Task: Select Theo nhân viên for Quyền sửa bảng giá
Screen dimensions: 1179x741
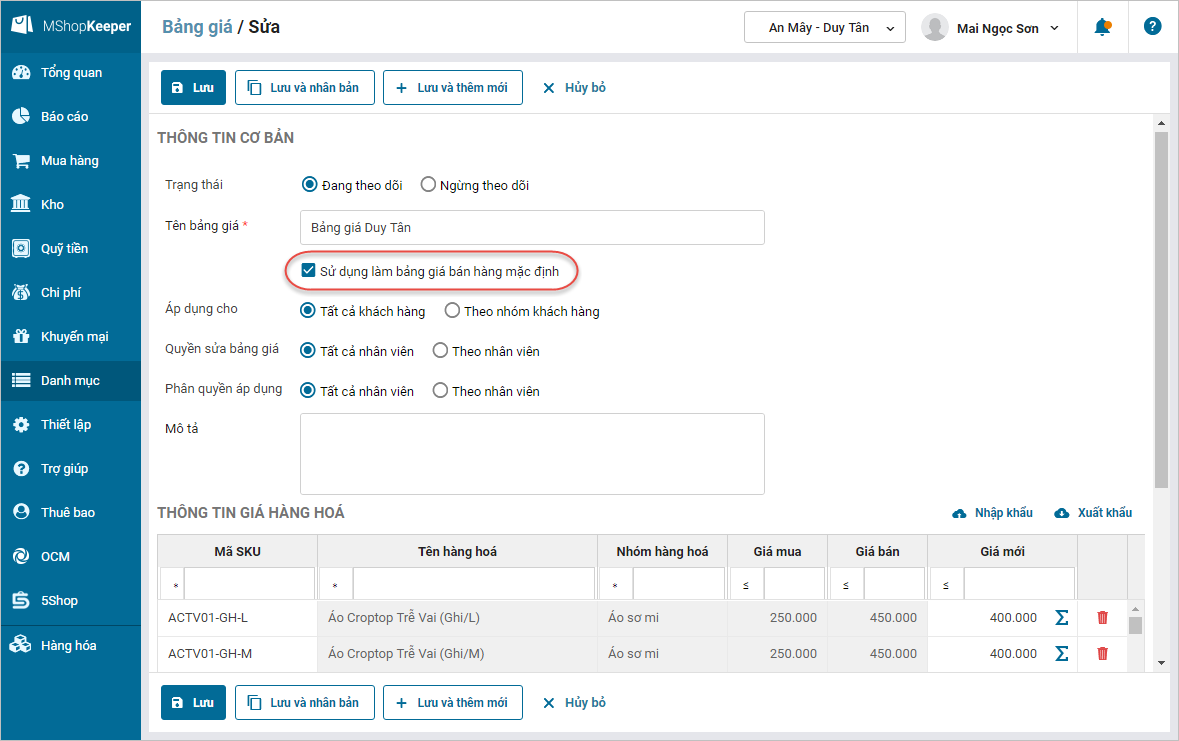Action: coord(440,351)
